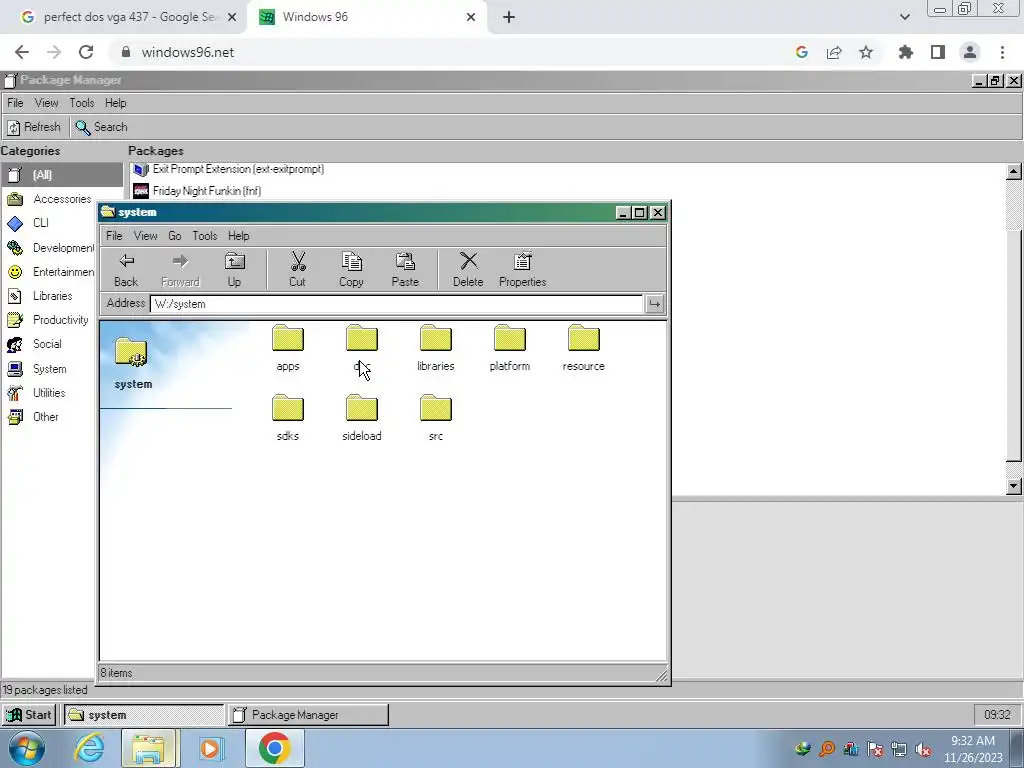This screenshot has height=768, width=1024.
Task: Open the apps folder
Action: [288, 349]
